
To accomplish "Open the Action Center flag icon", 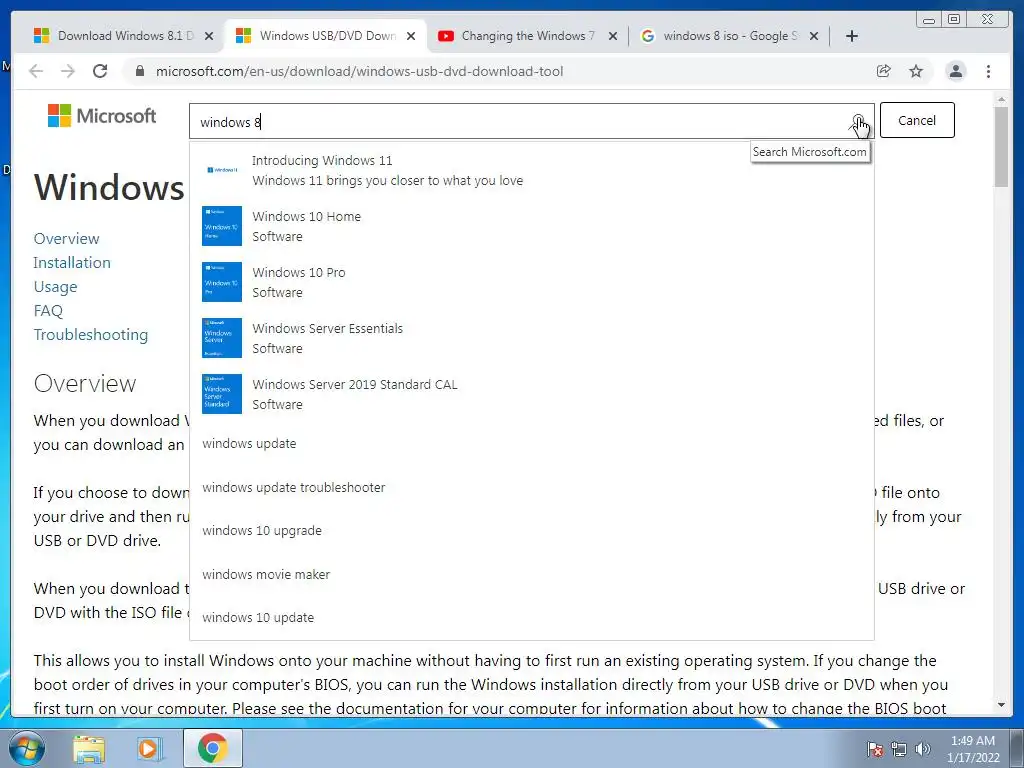I will (x=875, y=749).
